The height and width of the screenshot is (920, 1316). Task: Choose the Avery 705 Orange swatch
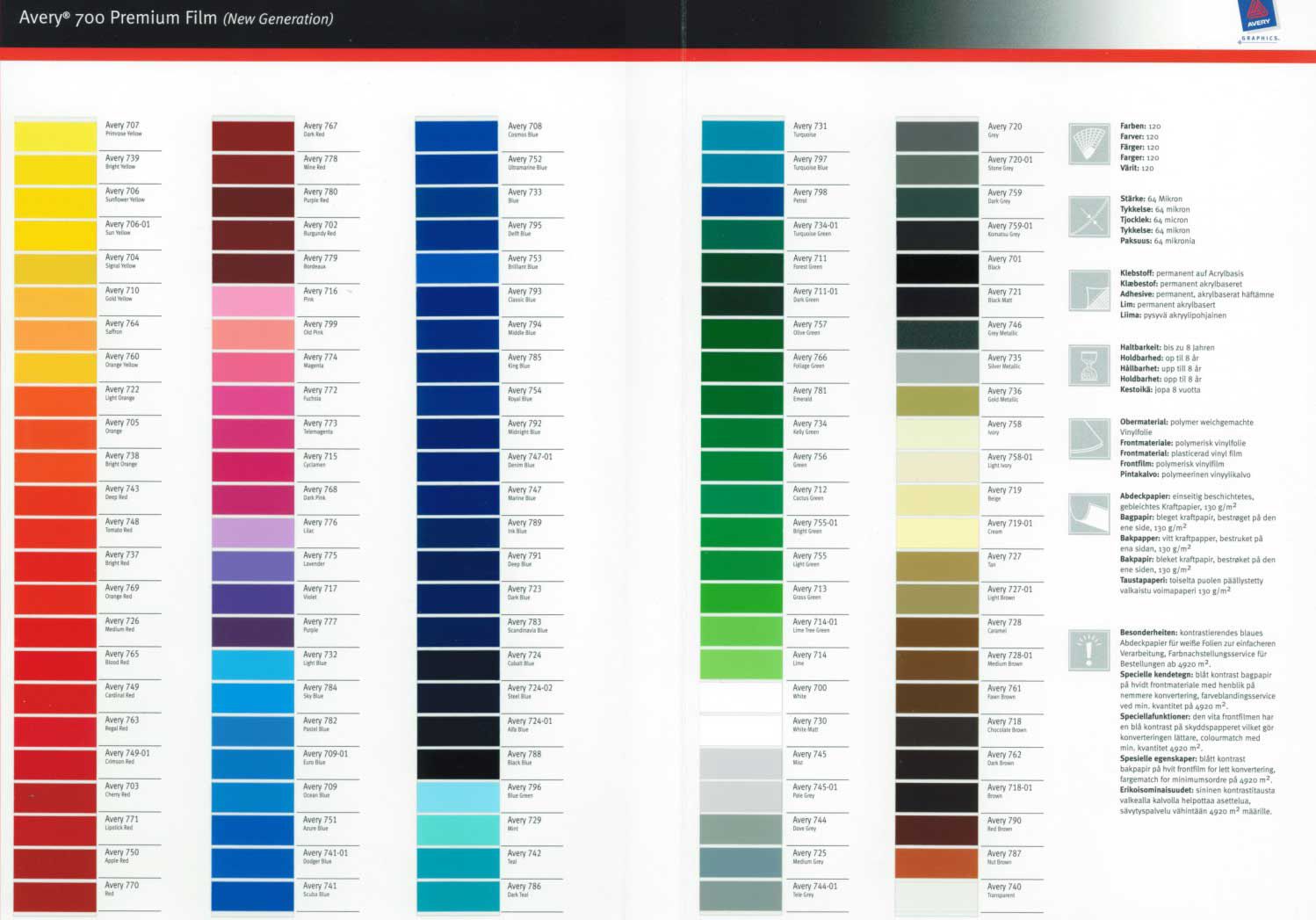(x=55, y=434)
